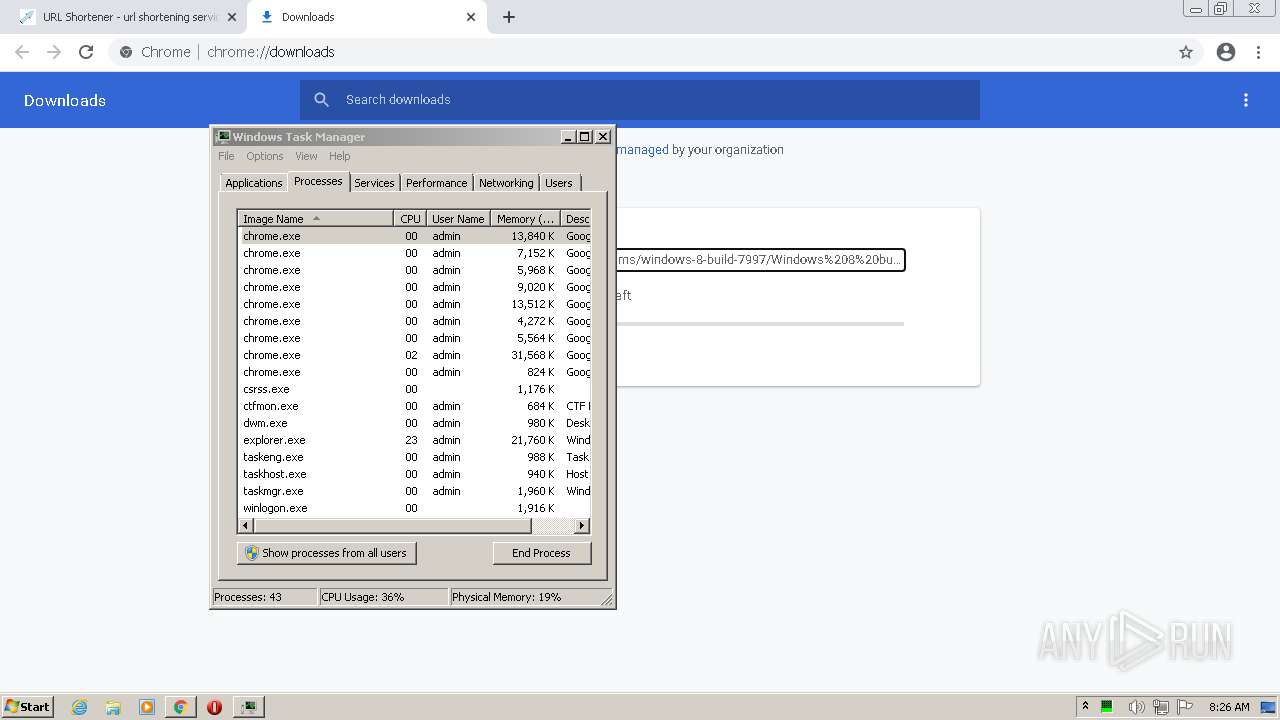Image resolution: width=1280 pixels, height=720 pixels.
Task: Reload the Downloads page
Action: (x=86, y=52)
